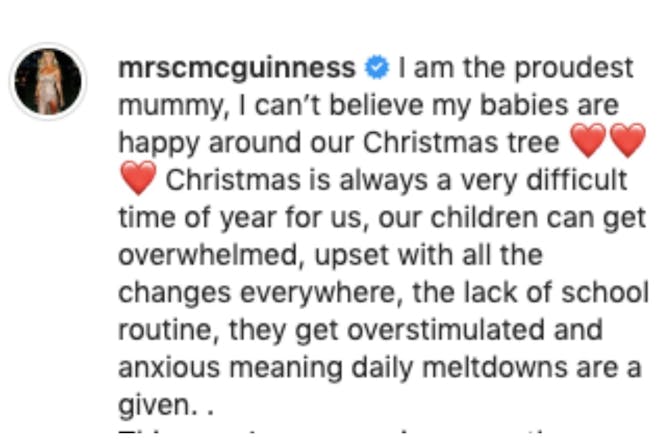660x440 pixels.
Task: Click the first red heart after "Christmas tree"
Action: (x=588, y=141)
